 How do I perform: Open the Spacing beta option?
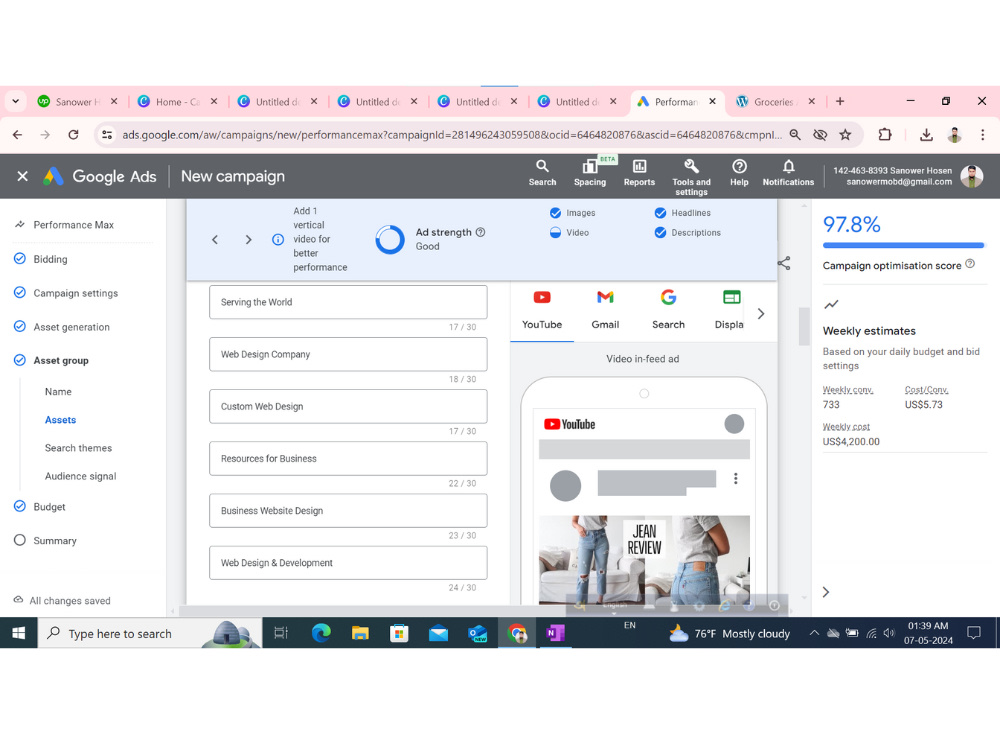[x=590, y=173]
